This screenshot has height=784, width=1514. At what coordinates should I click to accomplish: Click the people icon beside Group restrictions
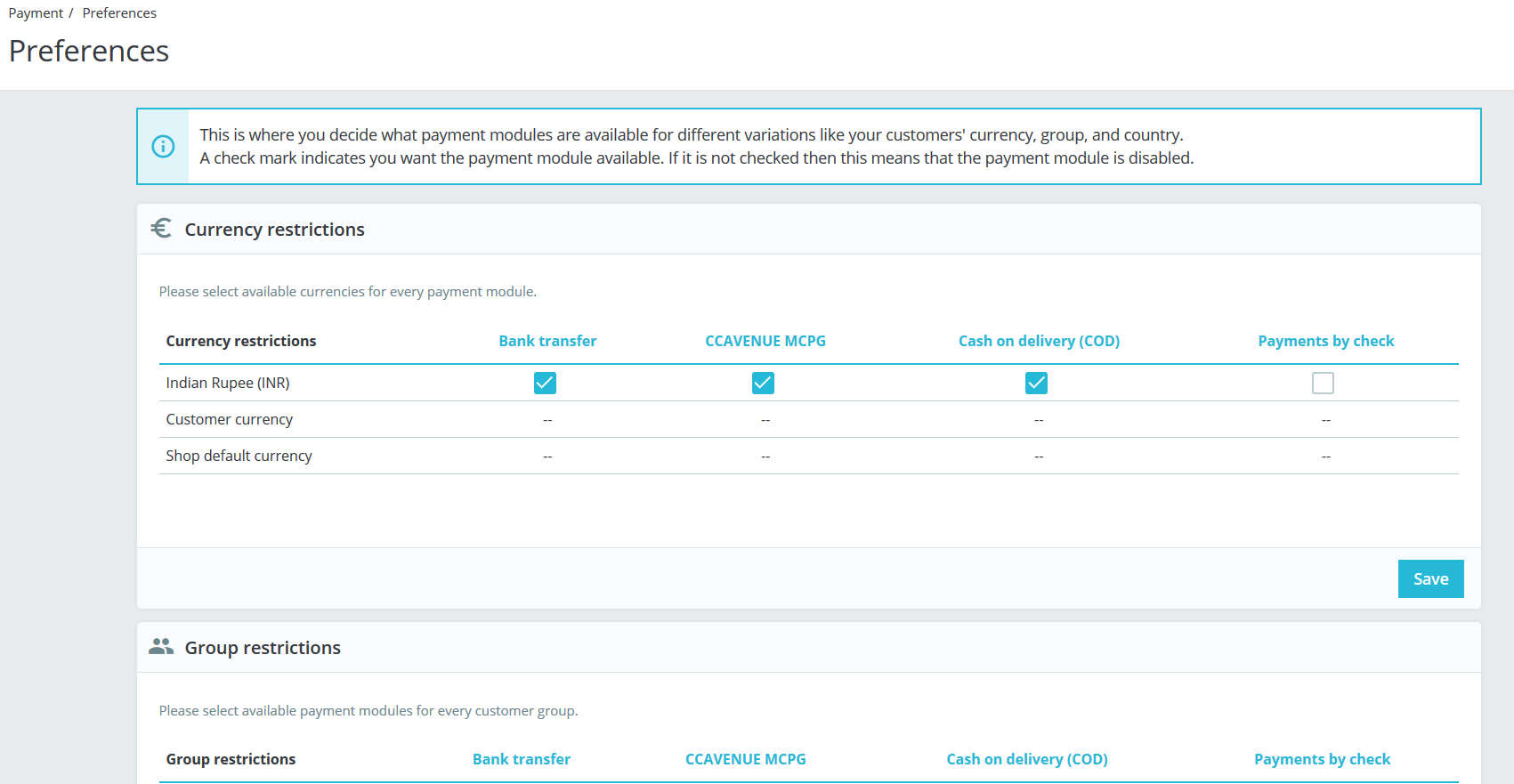tap(161, 647)
